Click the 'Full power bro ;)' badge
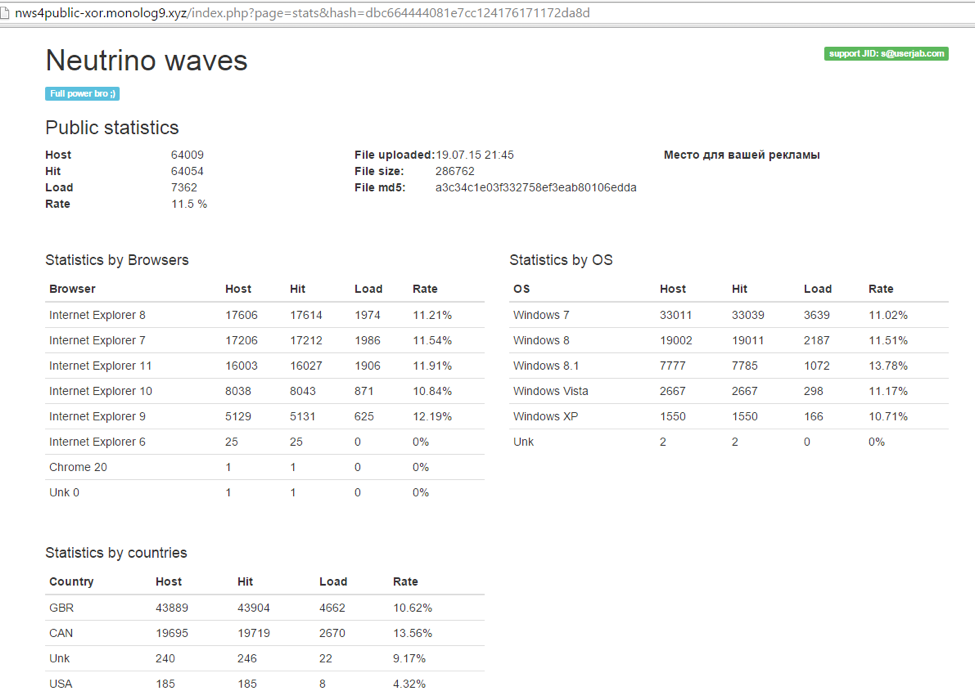 click(x=82, y=93)
